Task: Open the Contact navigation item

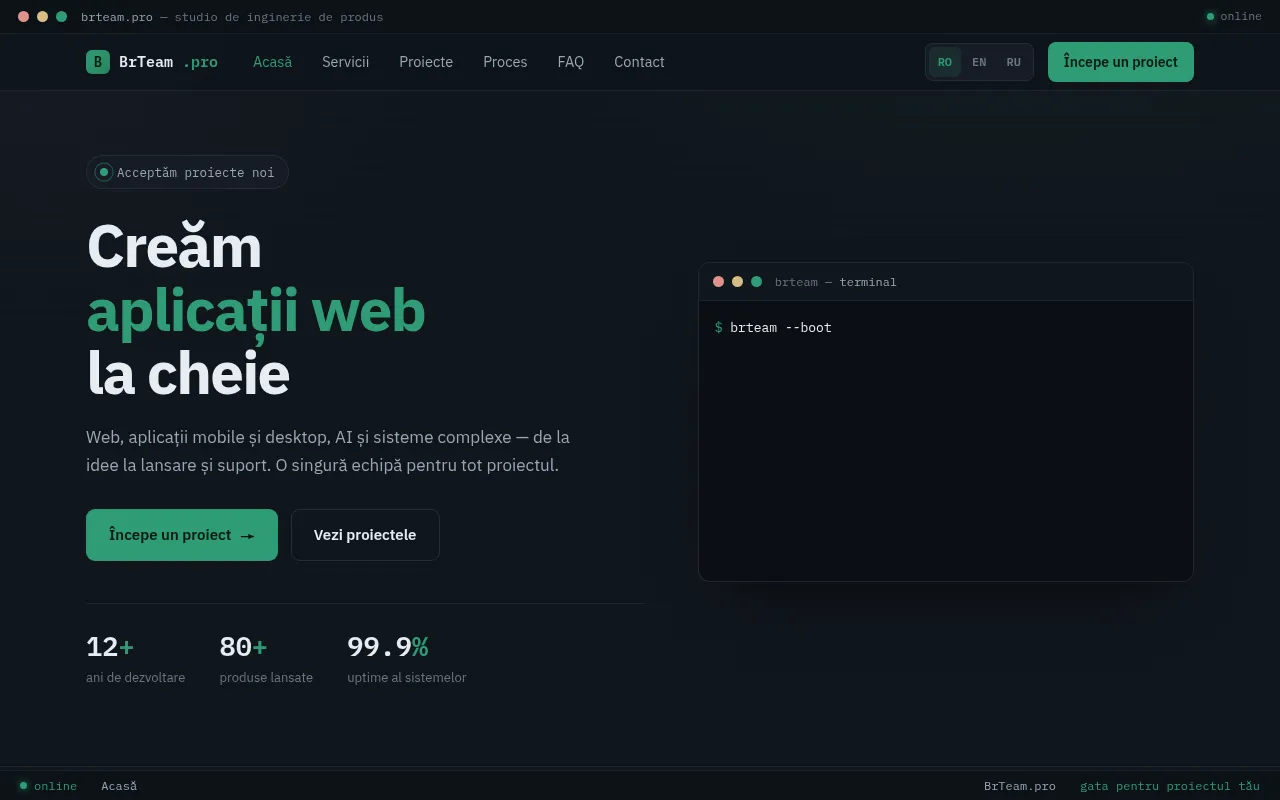Action: coord(639,62)
